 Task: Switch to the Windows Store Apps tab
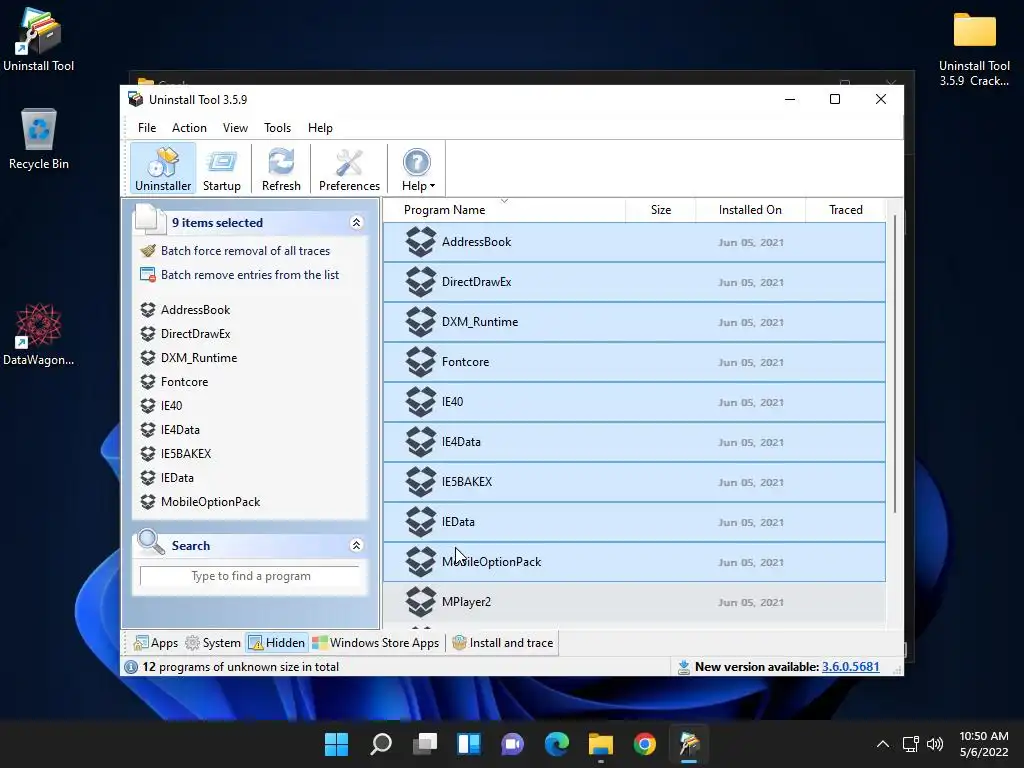376,643
